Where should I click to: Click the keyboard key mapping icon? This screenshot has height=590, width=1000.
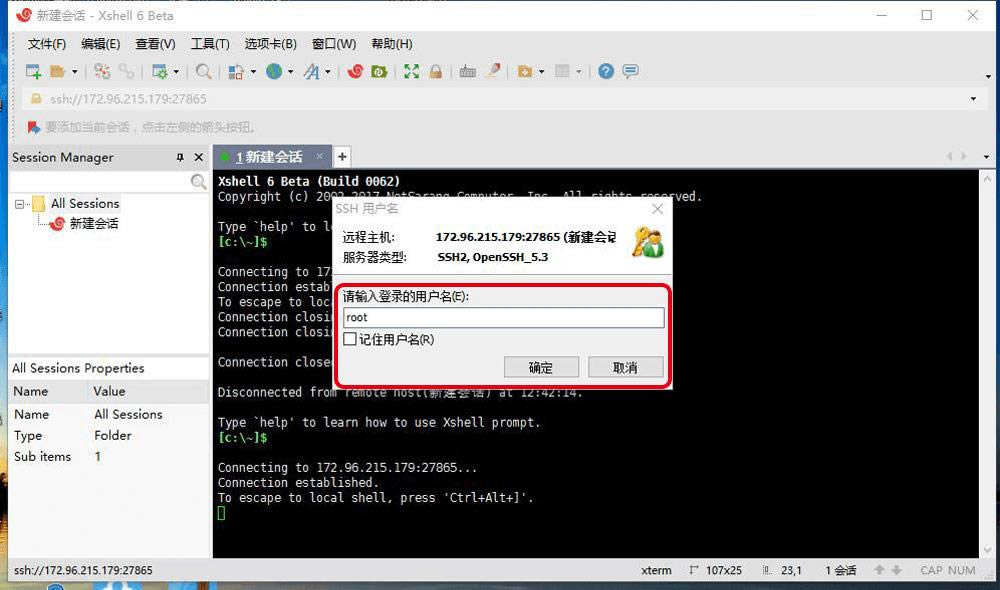click(x=467, y=71)
